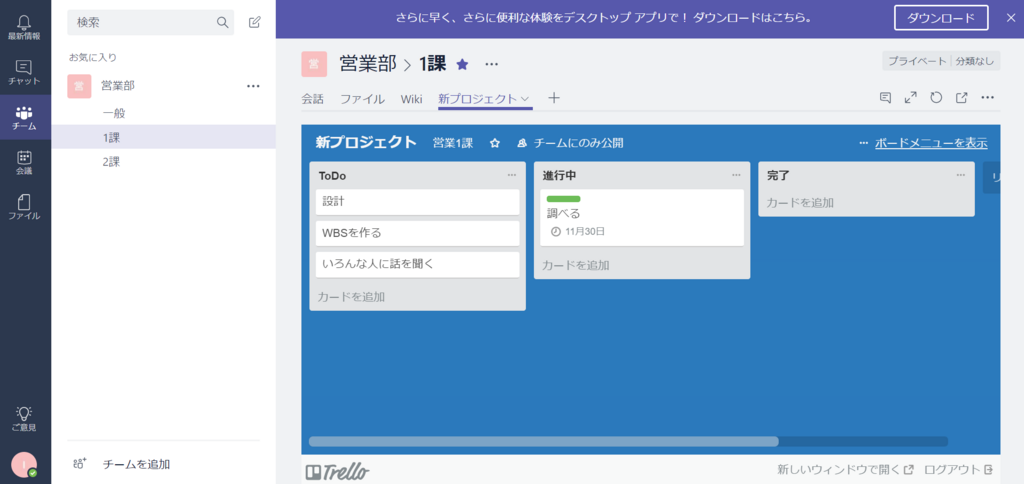Close the download banner
1024x484 pixels.
[1011, 18]
